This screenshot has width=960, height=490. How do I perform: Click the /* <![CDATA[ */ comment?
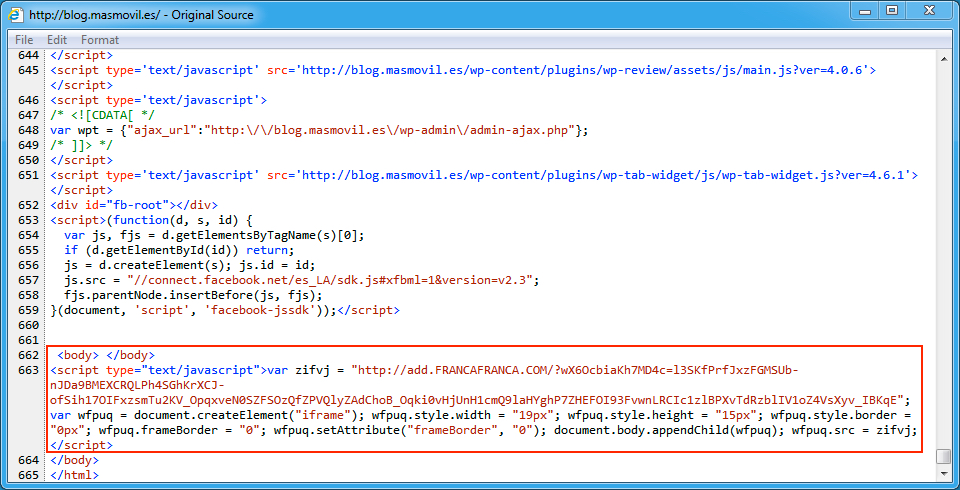click(x=104, y=115)
